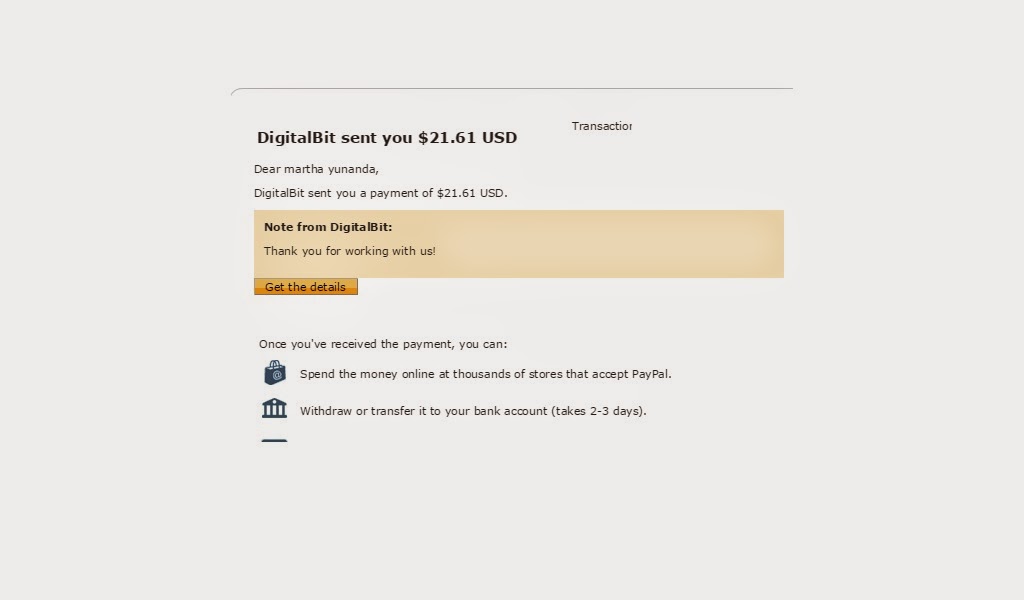Click the bank building columns graphic
1024x600 pixels.
click(274, 411)
